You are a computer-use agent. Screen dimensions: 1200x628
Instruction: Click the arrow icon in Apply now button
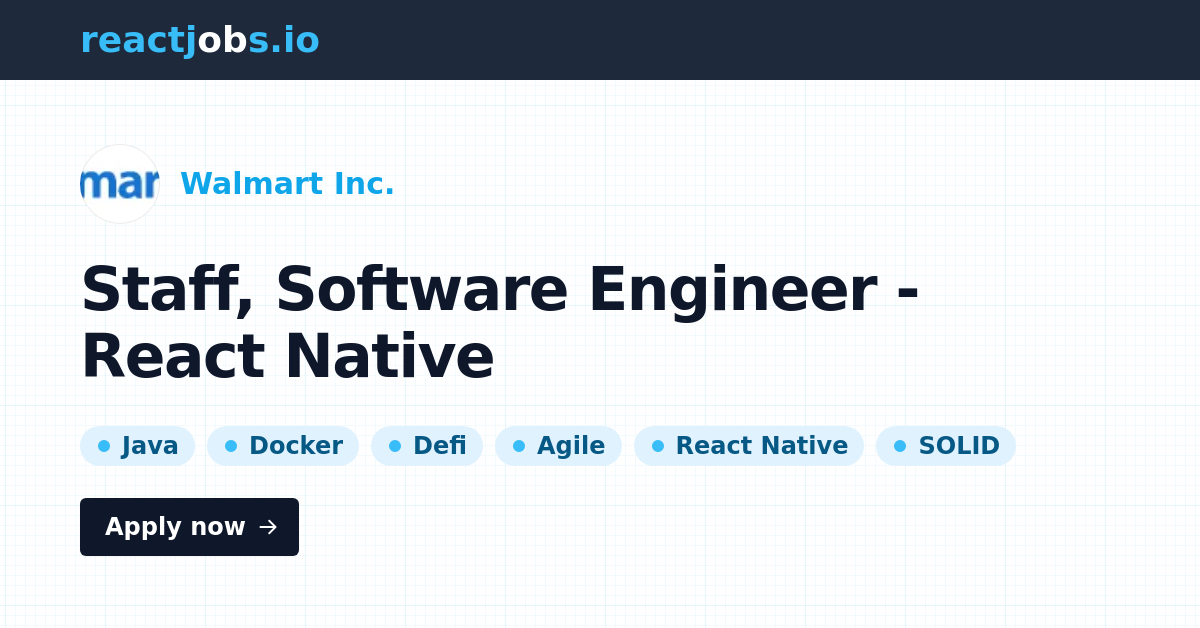tap(268, 527)
